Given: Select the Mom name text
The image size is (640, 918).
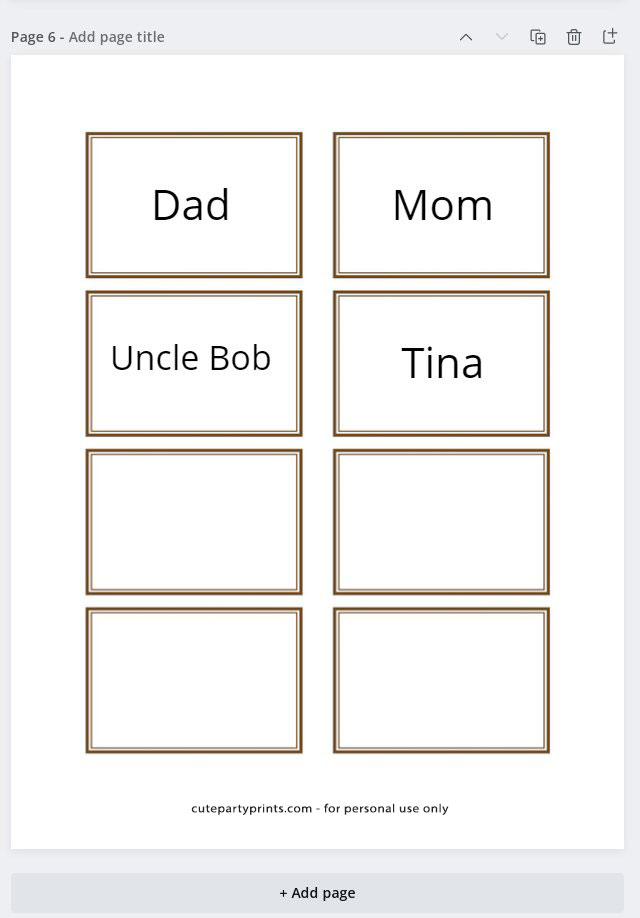Looking at the screenshot, I should (443, 205).
